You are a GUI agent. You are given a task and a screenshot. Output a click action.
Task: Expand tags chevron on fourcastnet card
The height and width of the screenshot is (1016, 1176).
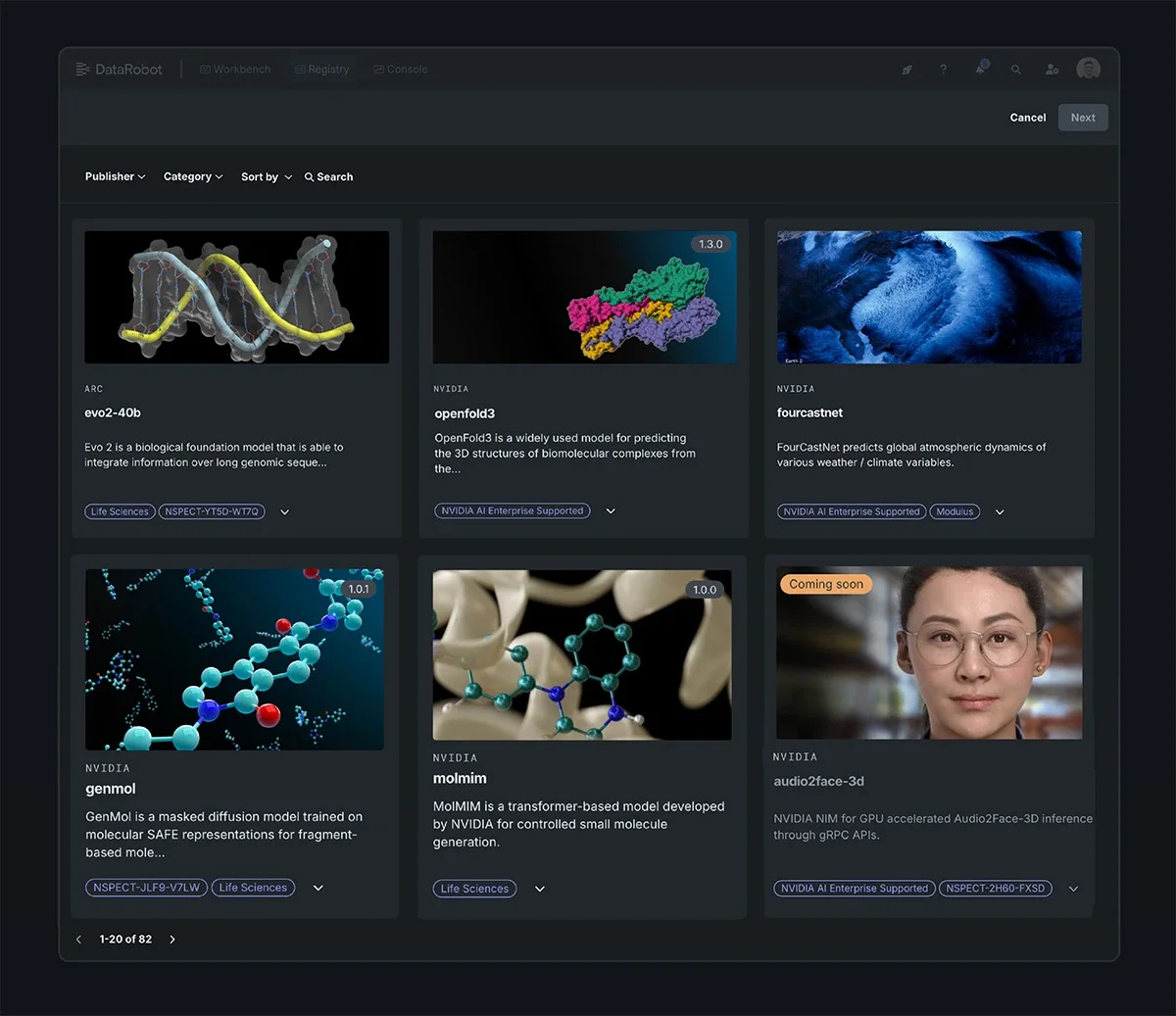click(x=1000, y=511)
